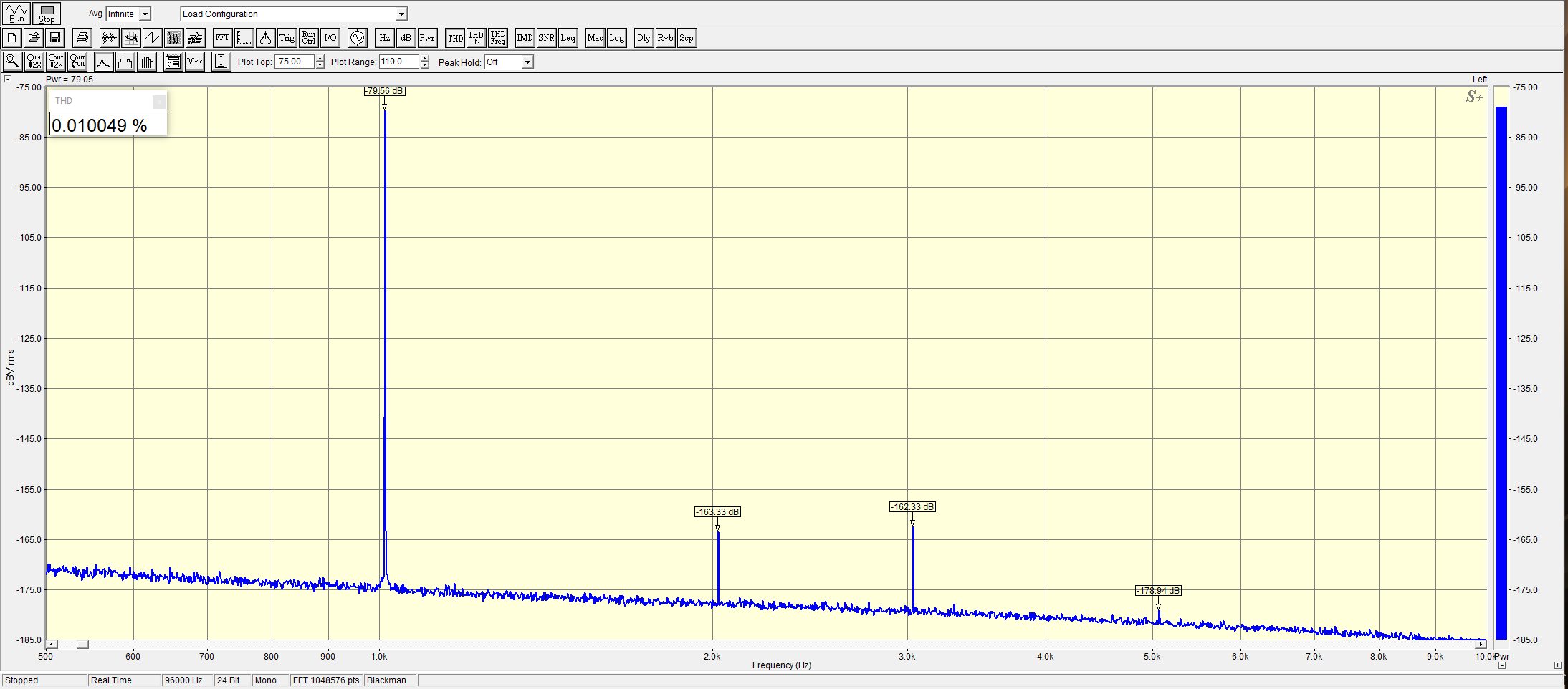
Task: Open I/O device settings
Action: coord(330,38)
